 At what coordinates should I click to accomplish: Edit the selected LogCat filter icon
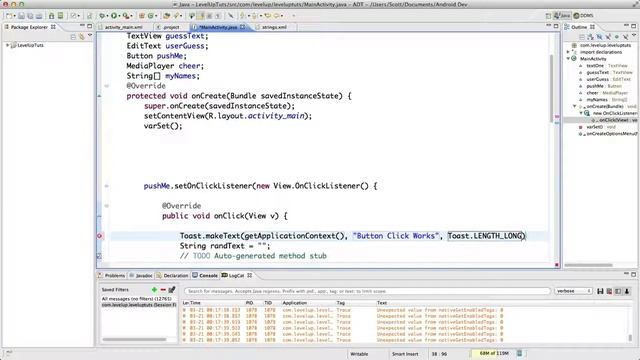coord(172,290)
